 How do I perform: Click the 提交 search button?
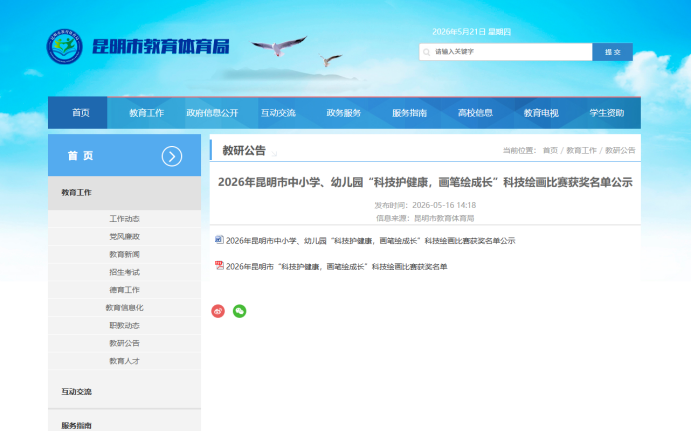(613, 52)
